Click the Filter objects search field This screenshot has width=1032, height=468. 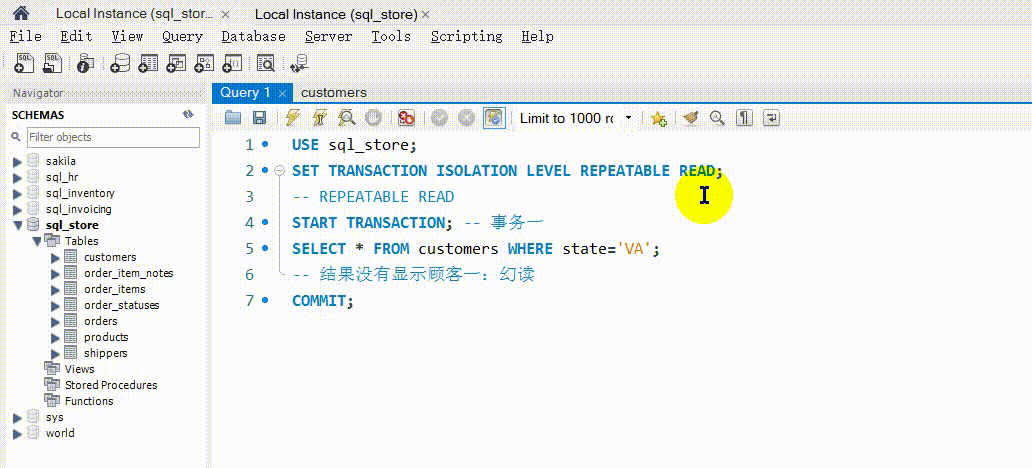113,138
